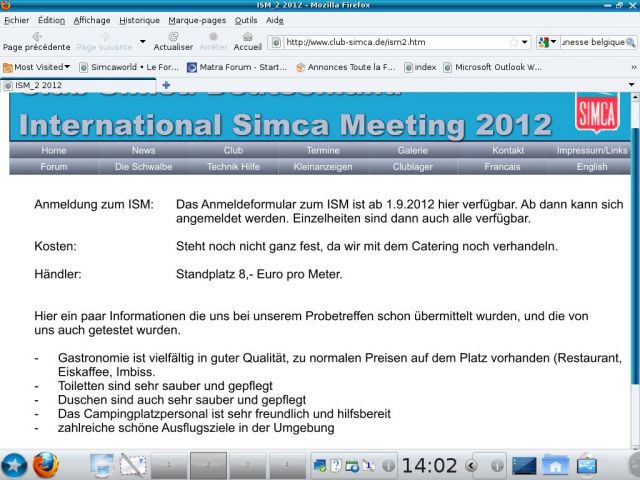Open Simcaworld Le For... bookmark
This screenshot has height=480, width=640.
[x=129, y=67]
